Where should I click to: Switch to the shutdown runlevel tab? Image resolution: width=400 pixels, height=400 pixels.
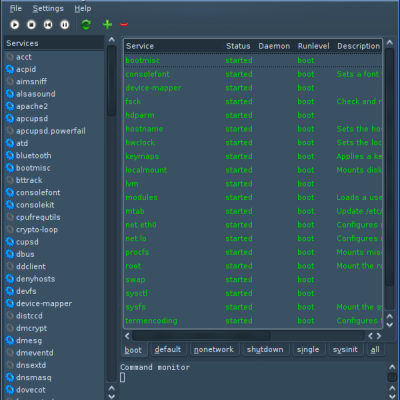coord(265,350)
